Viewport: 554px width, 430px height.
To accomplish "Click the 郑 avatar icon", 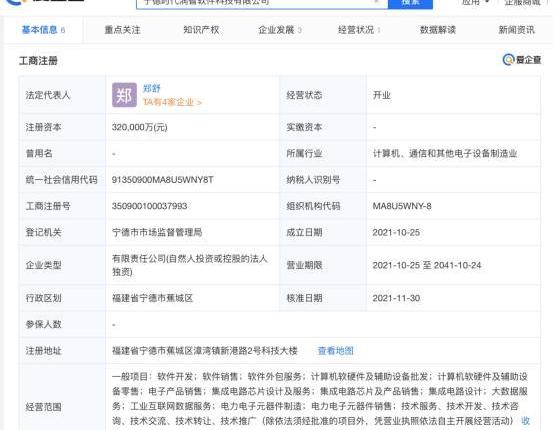I will click(124, 95).
